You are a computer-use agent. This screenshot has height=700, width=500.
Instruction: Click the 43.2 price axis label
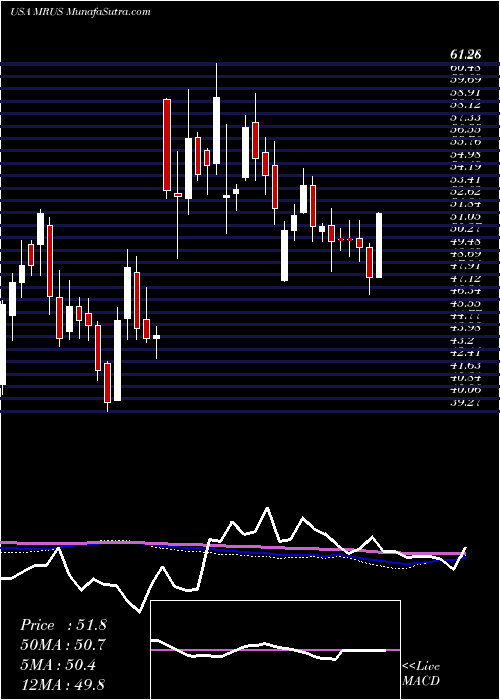[462, 341]
